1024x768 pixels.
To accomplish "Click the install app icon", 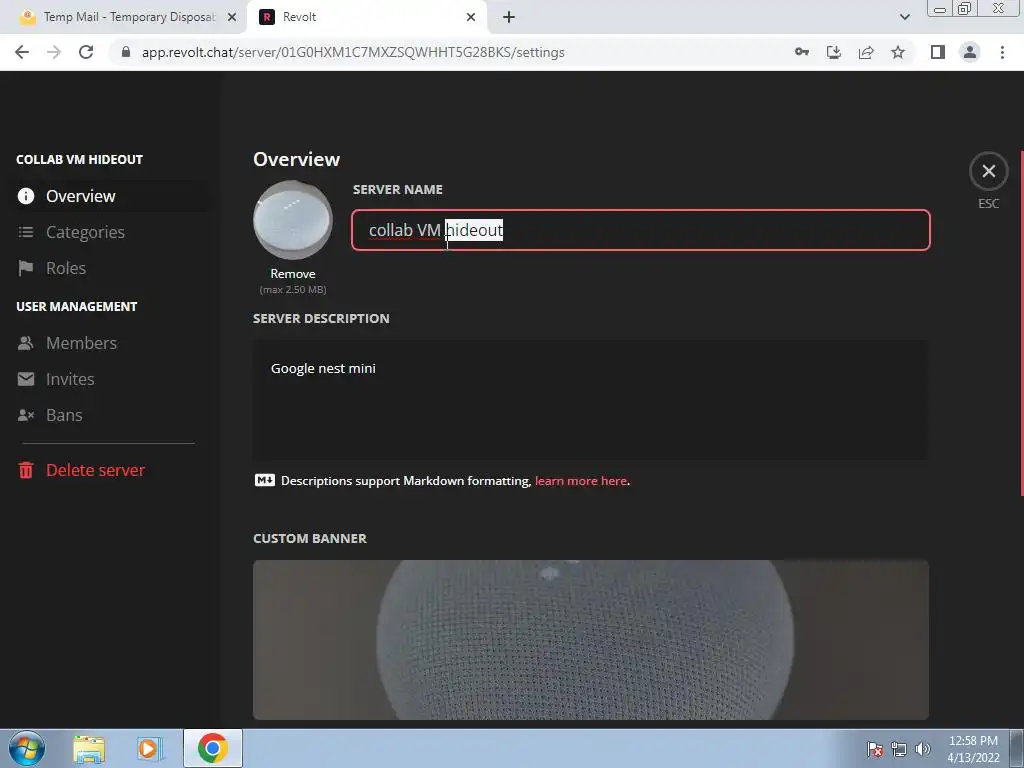I will point(833,52).
